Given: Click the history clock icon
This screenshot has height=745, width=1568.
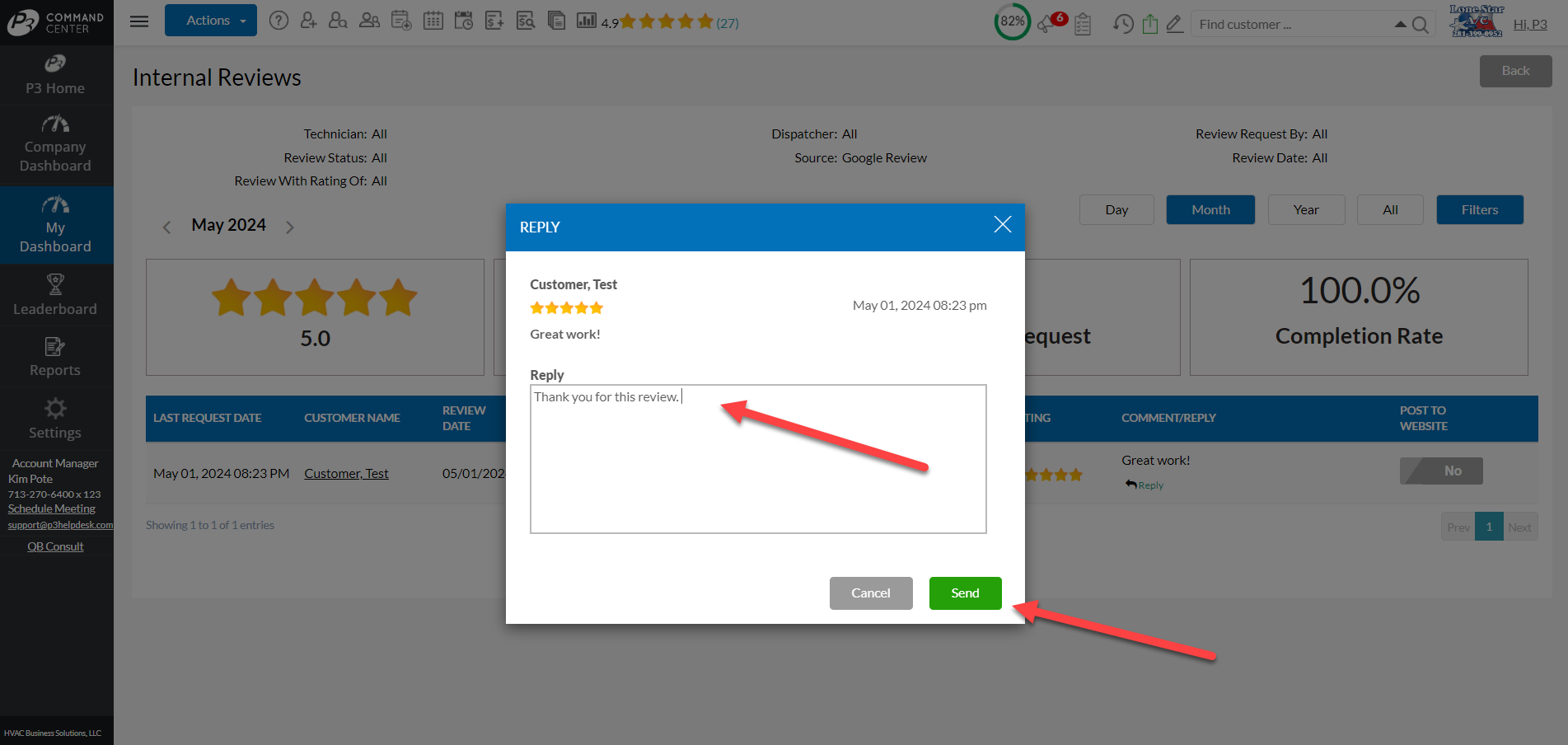Looking at the screenshot, I should point(1123,24).
